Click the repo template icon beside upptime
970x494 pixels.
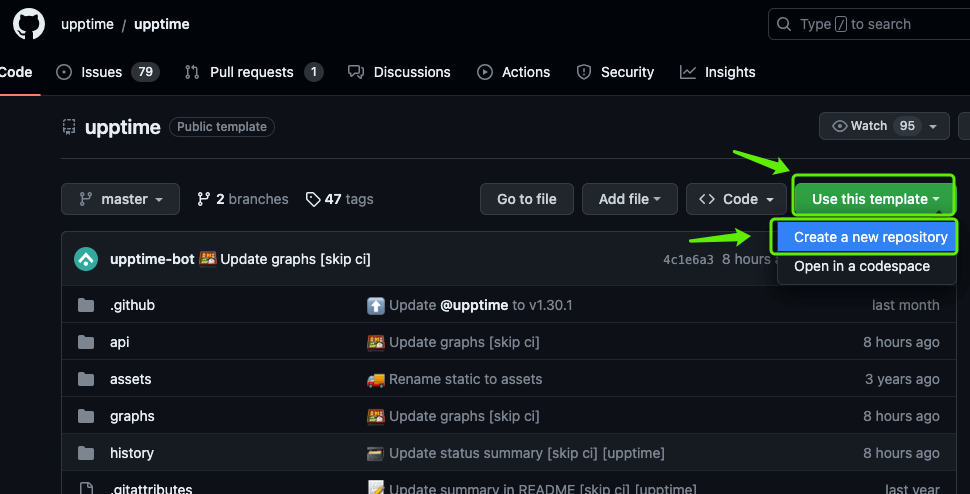(69, 127)
